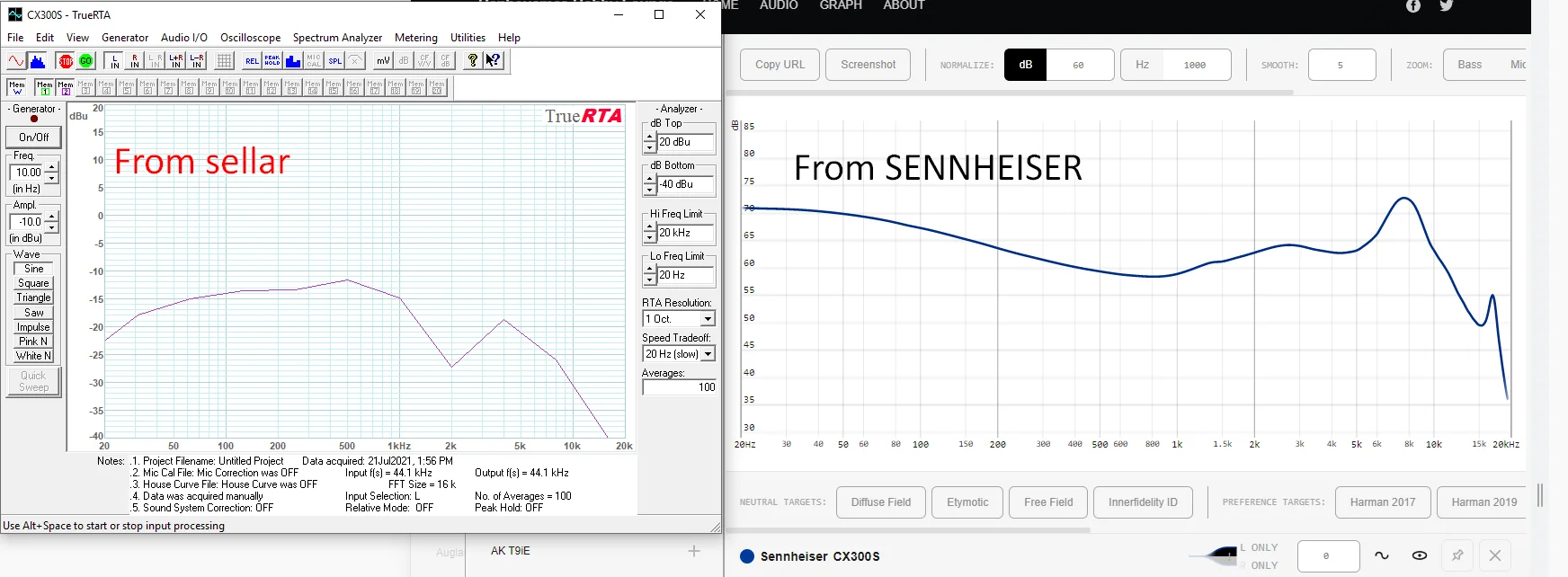Viewport: 1568px width, 577px height.
Task: Click the Screenshot button
Action: tap(869, 65)
